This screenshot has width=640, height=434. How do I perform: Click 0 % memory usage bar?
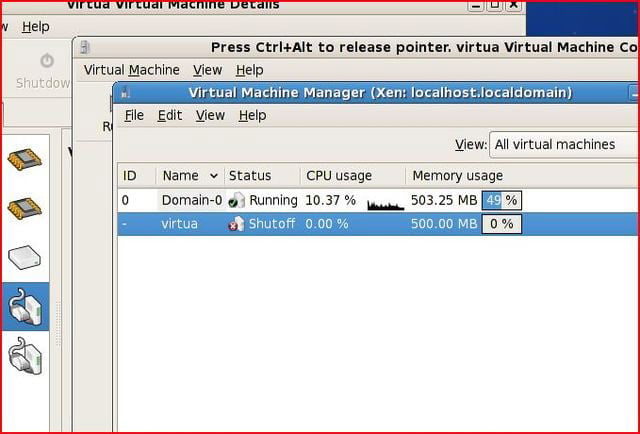[502, 224]
